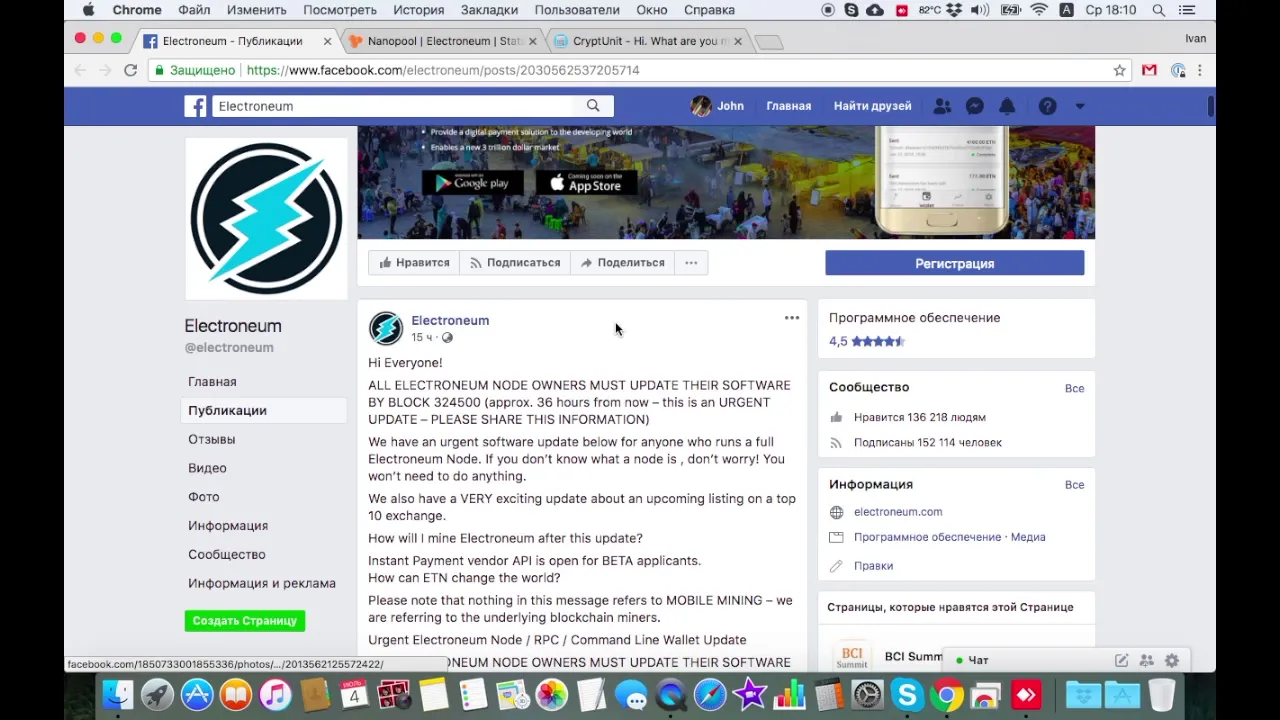This screenshot has width=1280, height=720.
Task: Open Spotlight search in menu bar
Action: pyautogui.click(x=1158, y=10)
